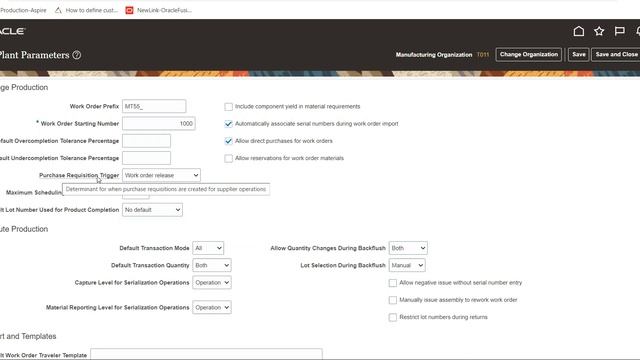Open help icon next to Plant Parameters
640x360 pixels.
point(77,55)
